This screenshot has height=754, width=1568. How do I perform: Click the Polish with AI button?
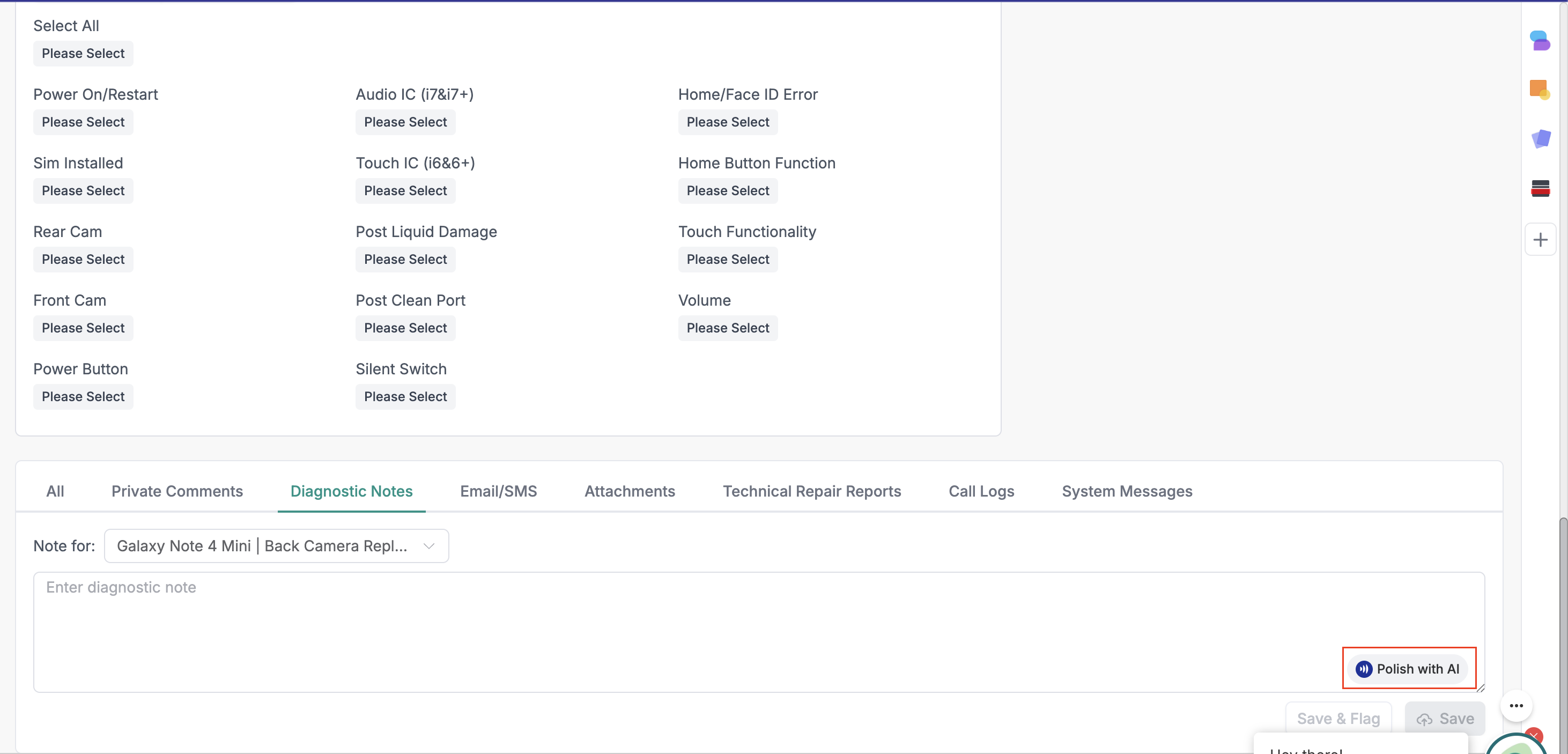1408,669
